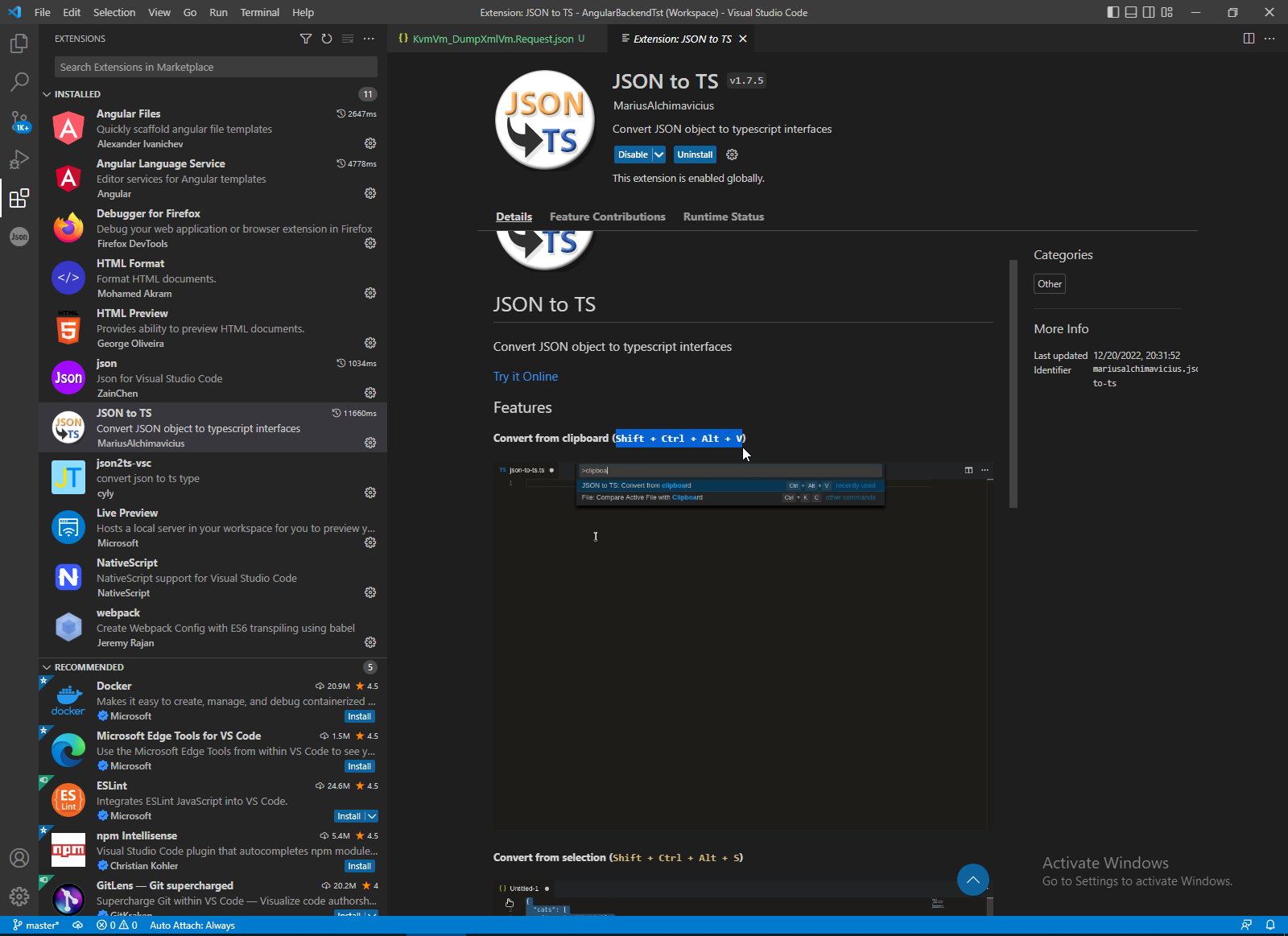The height and width of the screenshot is (936, 1288).
Task: Click the Other category tag
Action: (1050, 284)
